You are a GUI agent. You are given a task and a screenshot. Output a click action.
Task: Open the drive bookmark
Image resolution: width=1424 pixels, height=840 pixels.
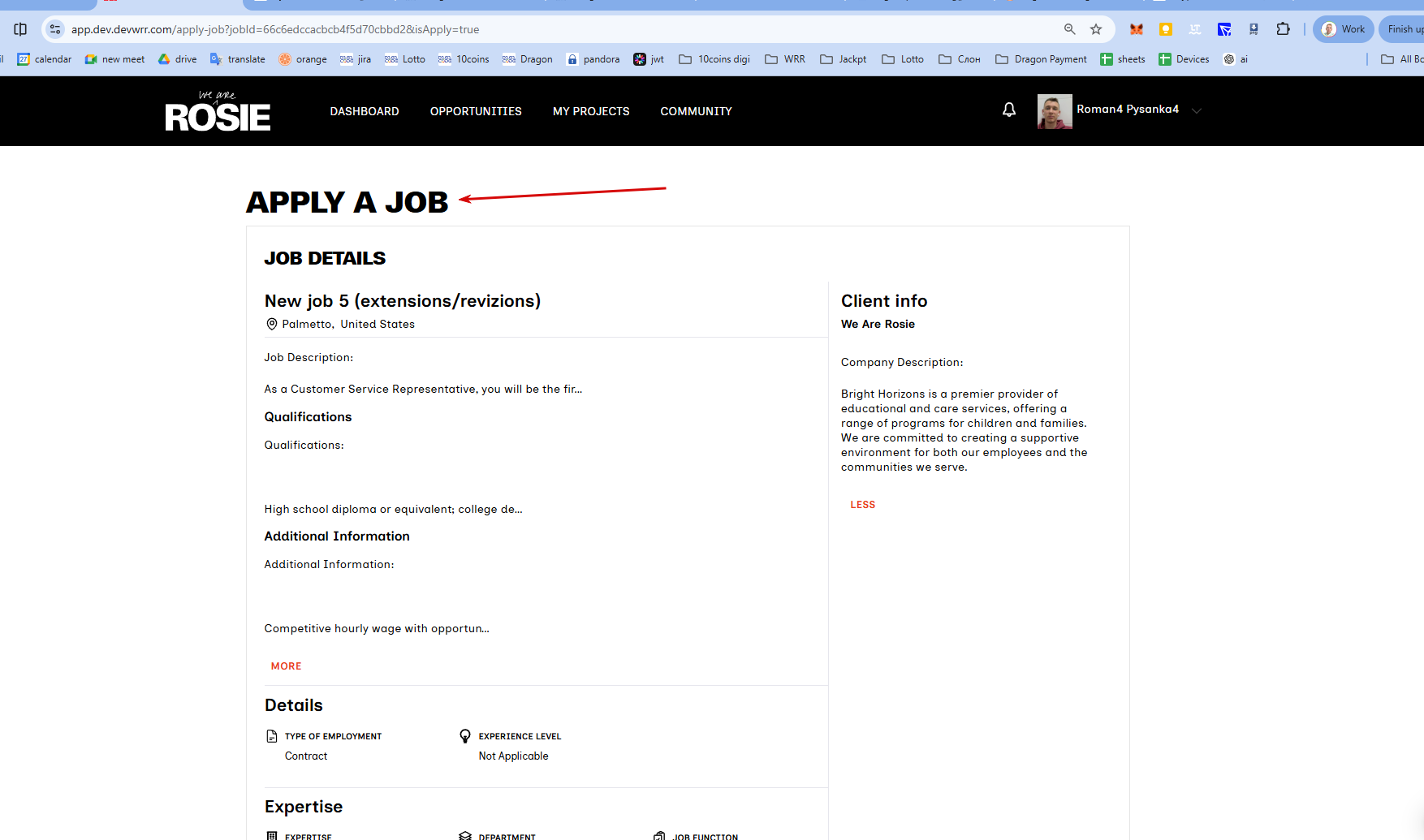click(x=177, y=59)
